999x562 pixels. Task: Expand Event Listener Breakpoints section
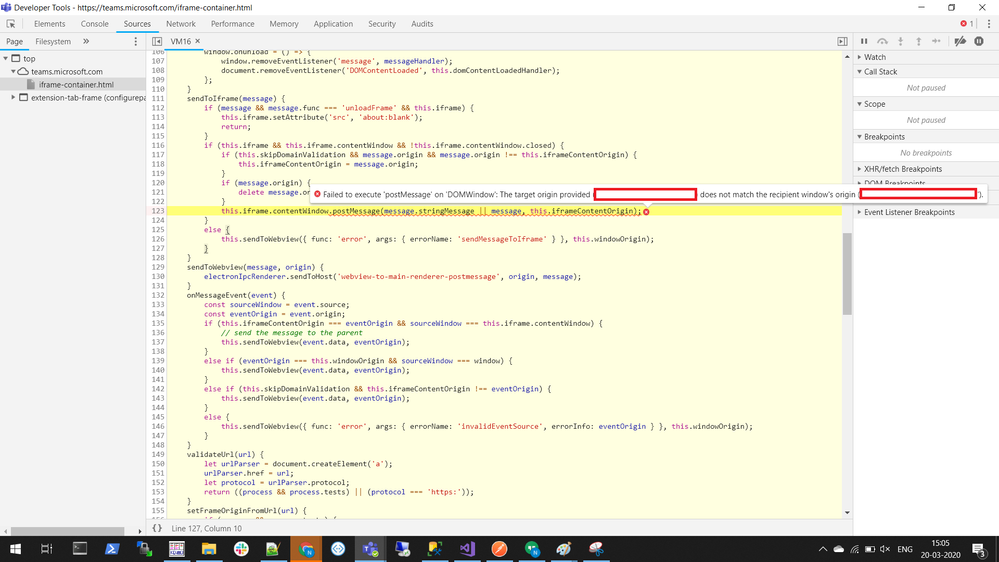click(x=908, y=212)
